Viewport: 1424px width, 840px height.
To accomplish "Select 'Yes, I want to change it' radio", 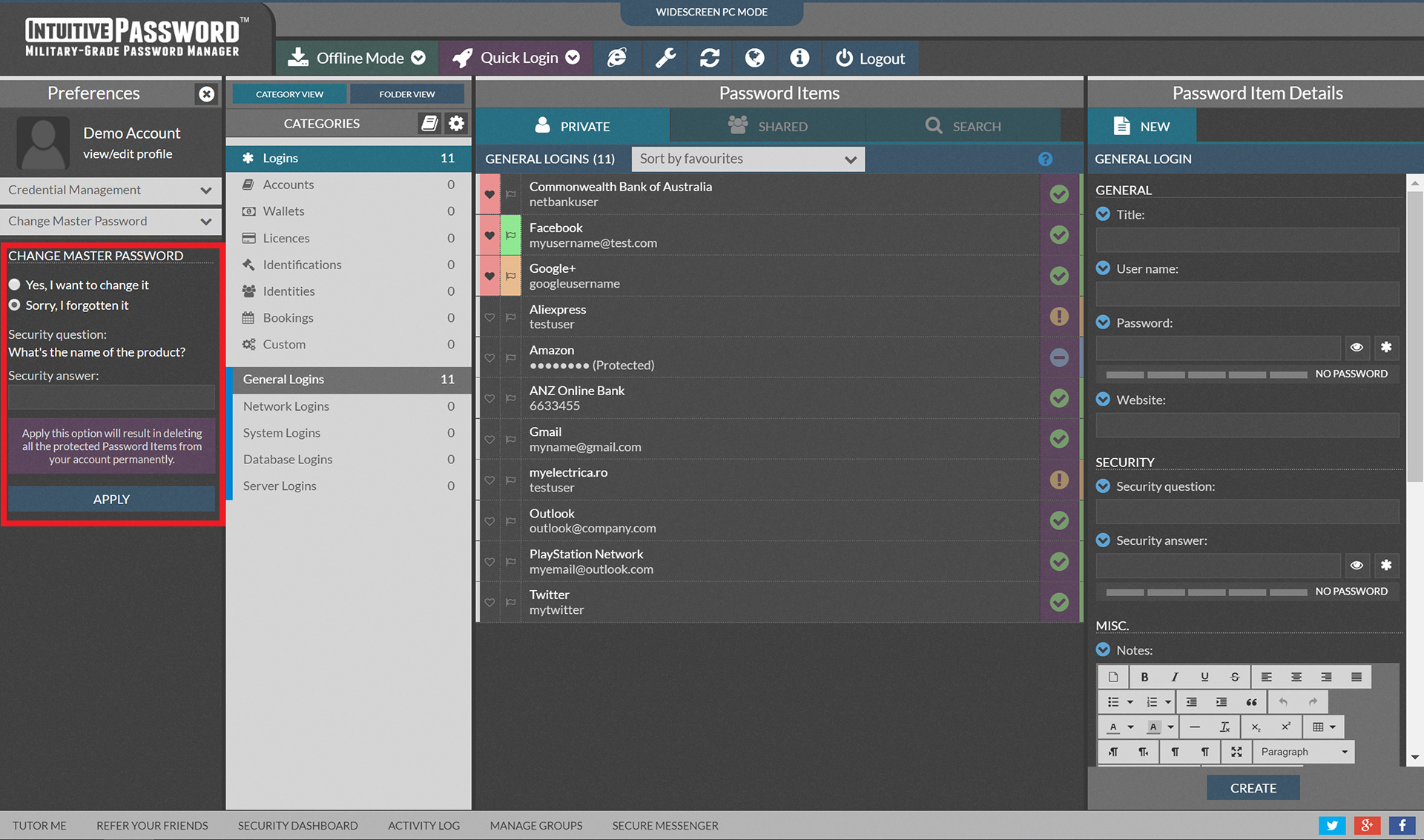I will (x=15, y=285).
